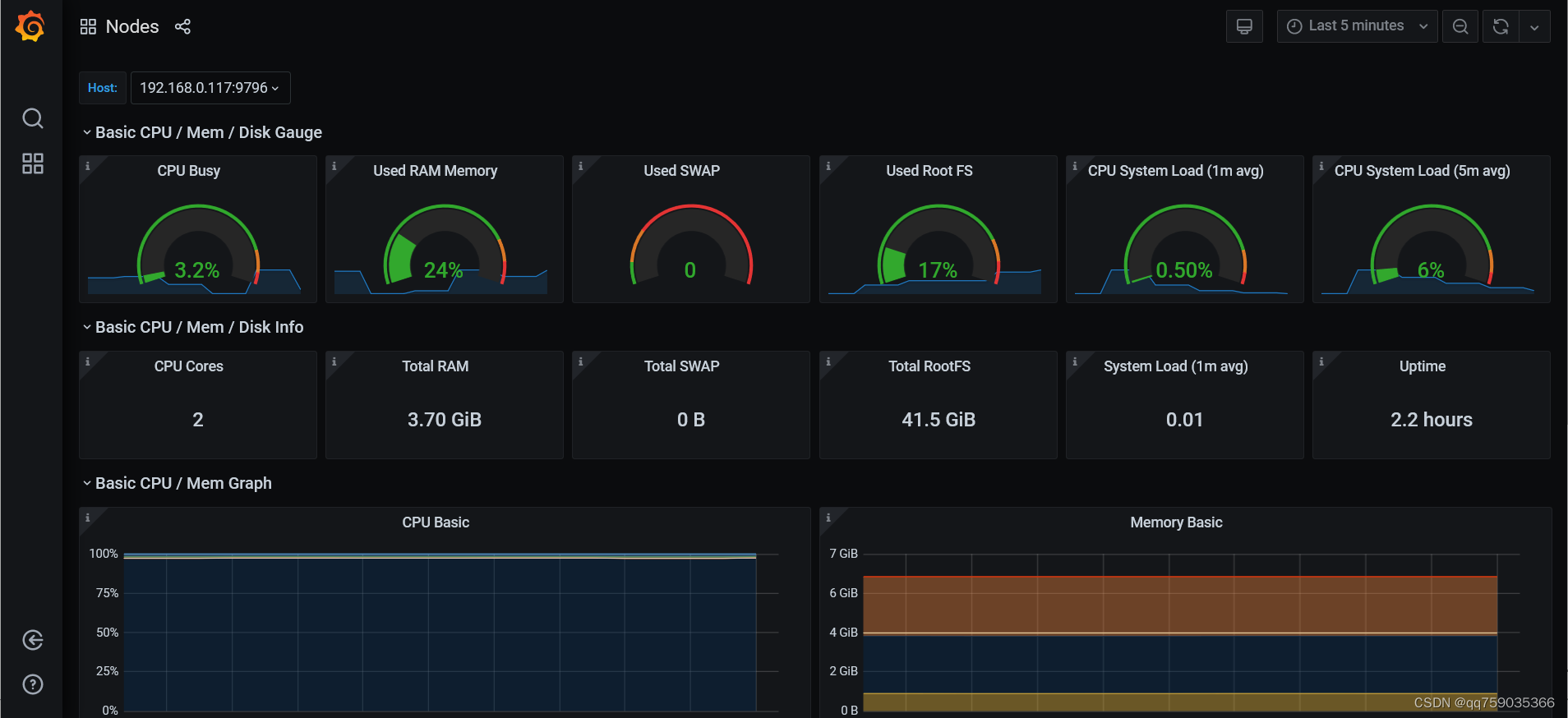1568x718 pixels.
Task: Refresh the dashboard with the refresh icon
Action: (1501, 26)
